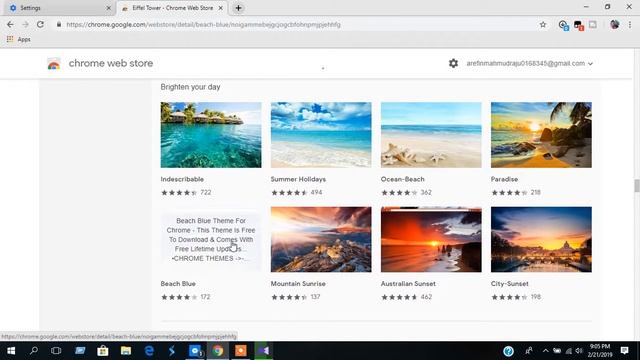View site security lock info
Viewport: 640px width, 360px height.
[59, 24]
